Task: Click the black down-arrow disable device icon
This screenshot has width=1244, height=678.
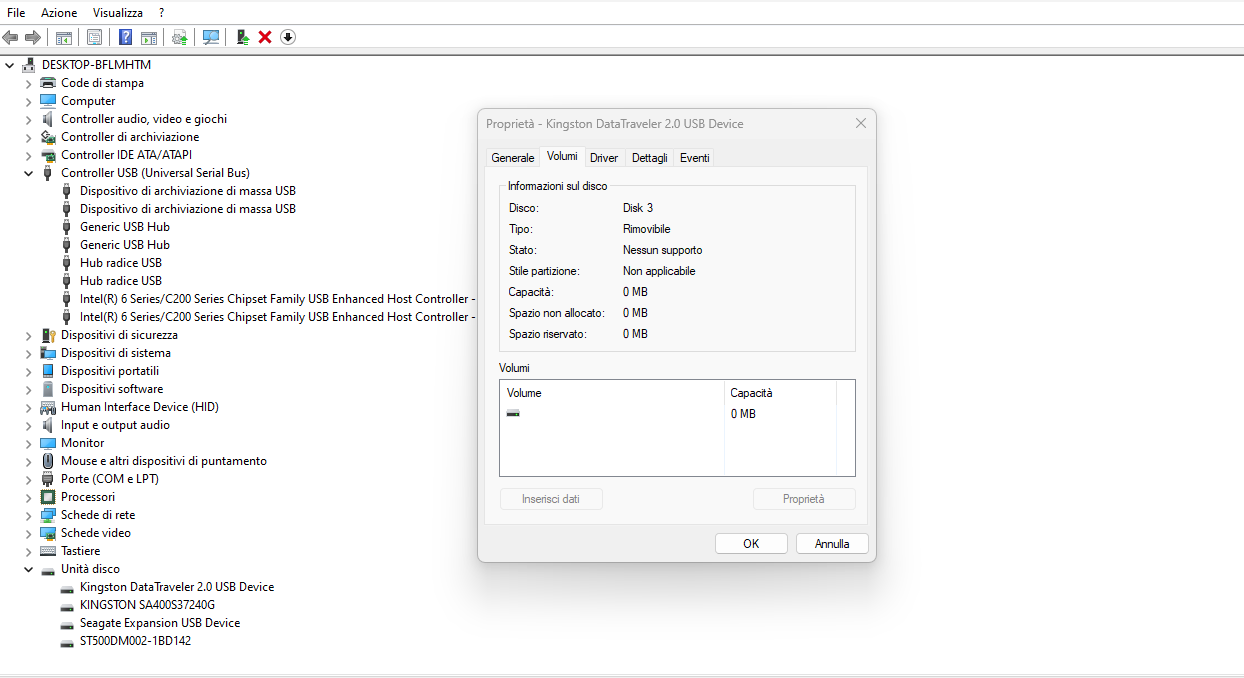Action: (288, 37)
